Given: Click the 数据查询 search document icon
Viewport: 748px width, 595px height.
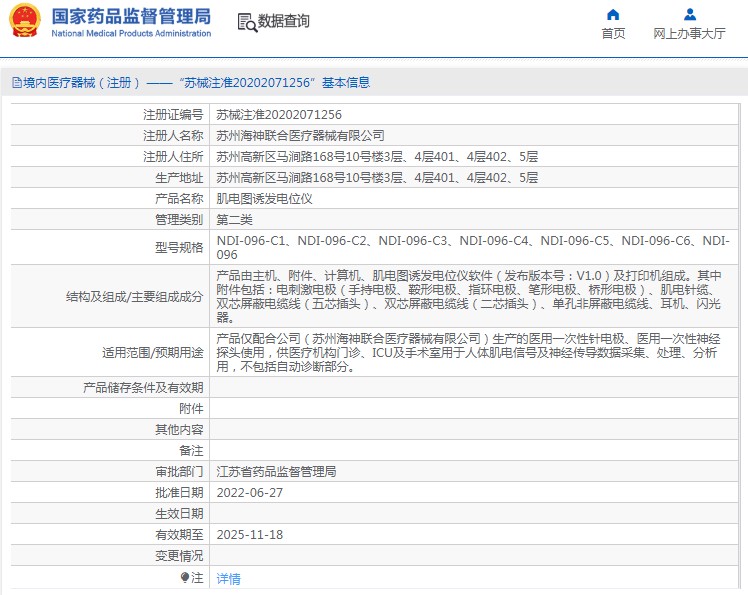Looking at the screenshot, I should 246,21.
